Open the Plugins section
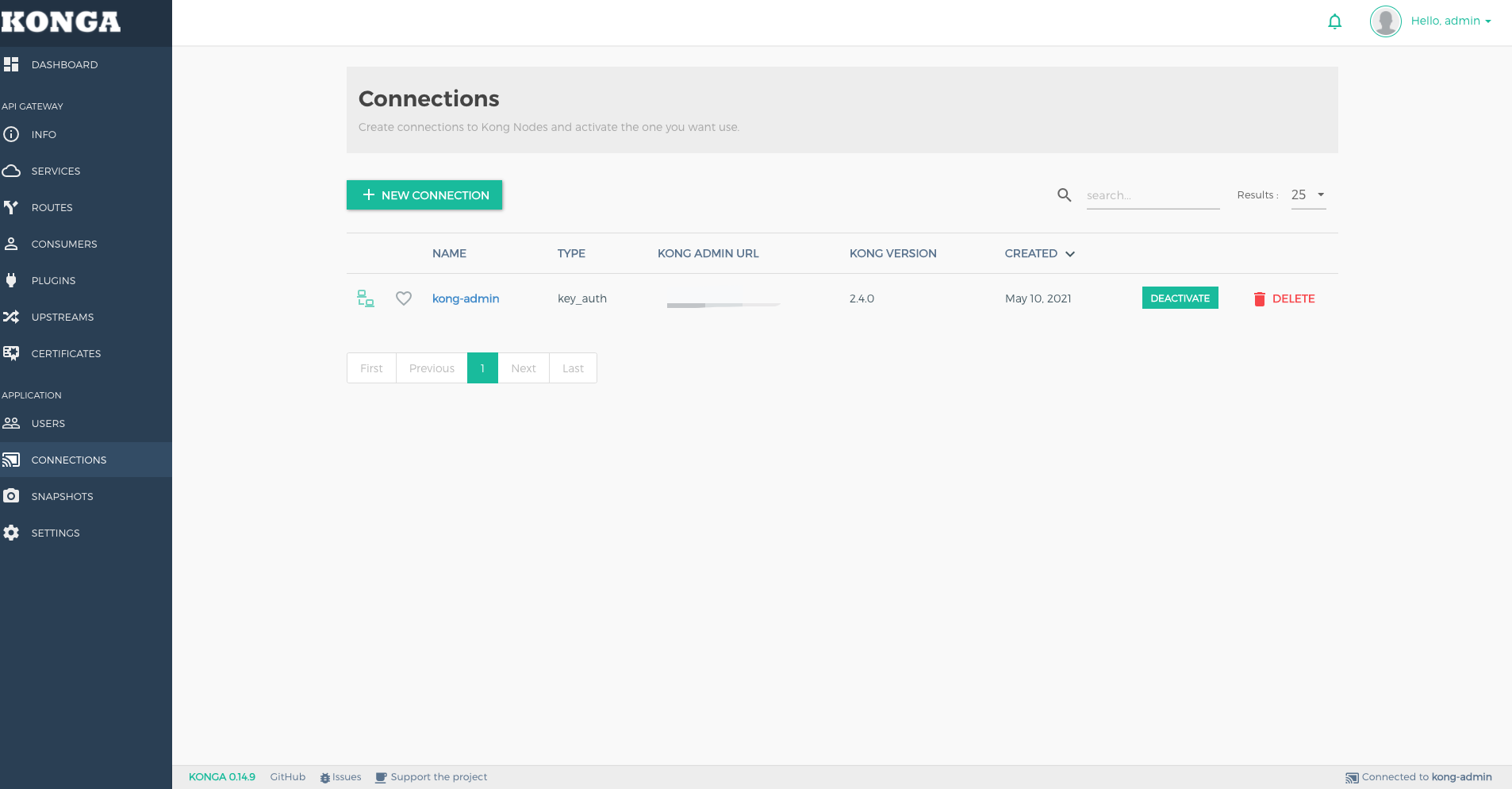This screenshot has height=789, width=1512. pos(53,281)
